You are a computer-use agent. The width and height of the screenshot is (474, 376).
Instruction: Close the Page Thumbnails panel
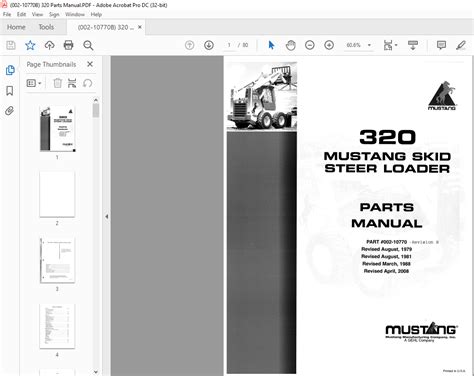click(x=90, y=64)
